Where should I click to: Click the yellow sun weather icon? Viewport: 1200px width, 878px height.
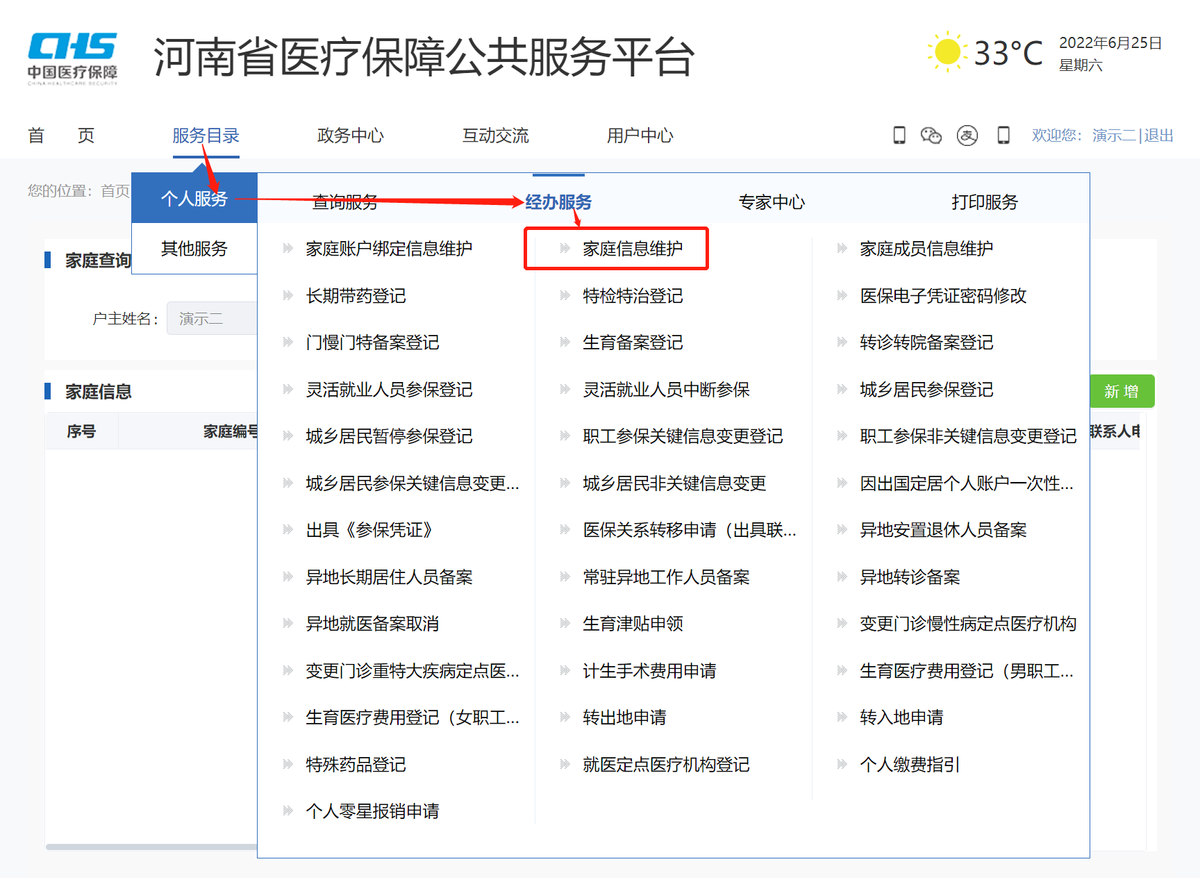(944, 51)
